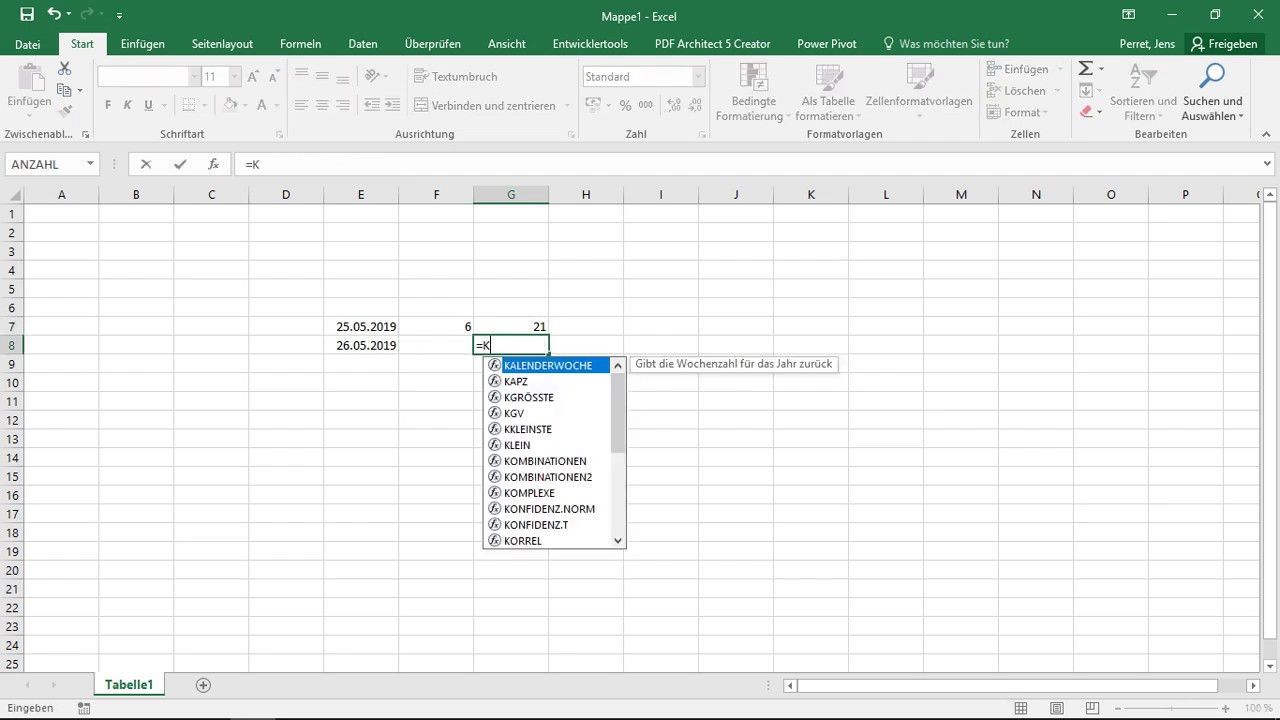Increase indent in Ausrichtung group
This screenshot has height=720, width=1280.
393,105
